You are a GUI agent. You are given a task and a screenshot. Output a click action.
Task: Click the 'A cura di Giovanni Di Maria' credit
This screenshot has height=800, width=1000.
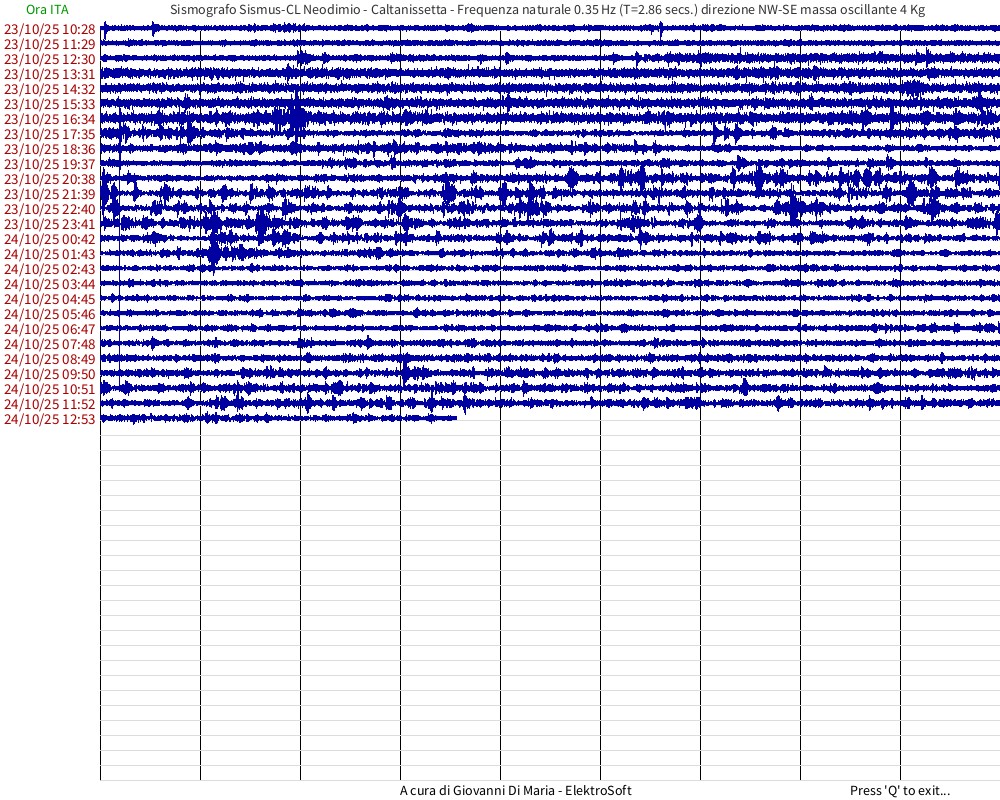click(515, 790)
